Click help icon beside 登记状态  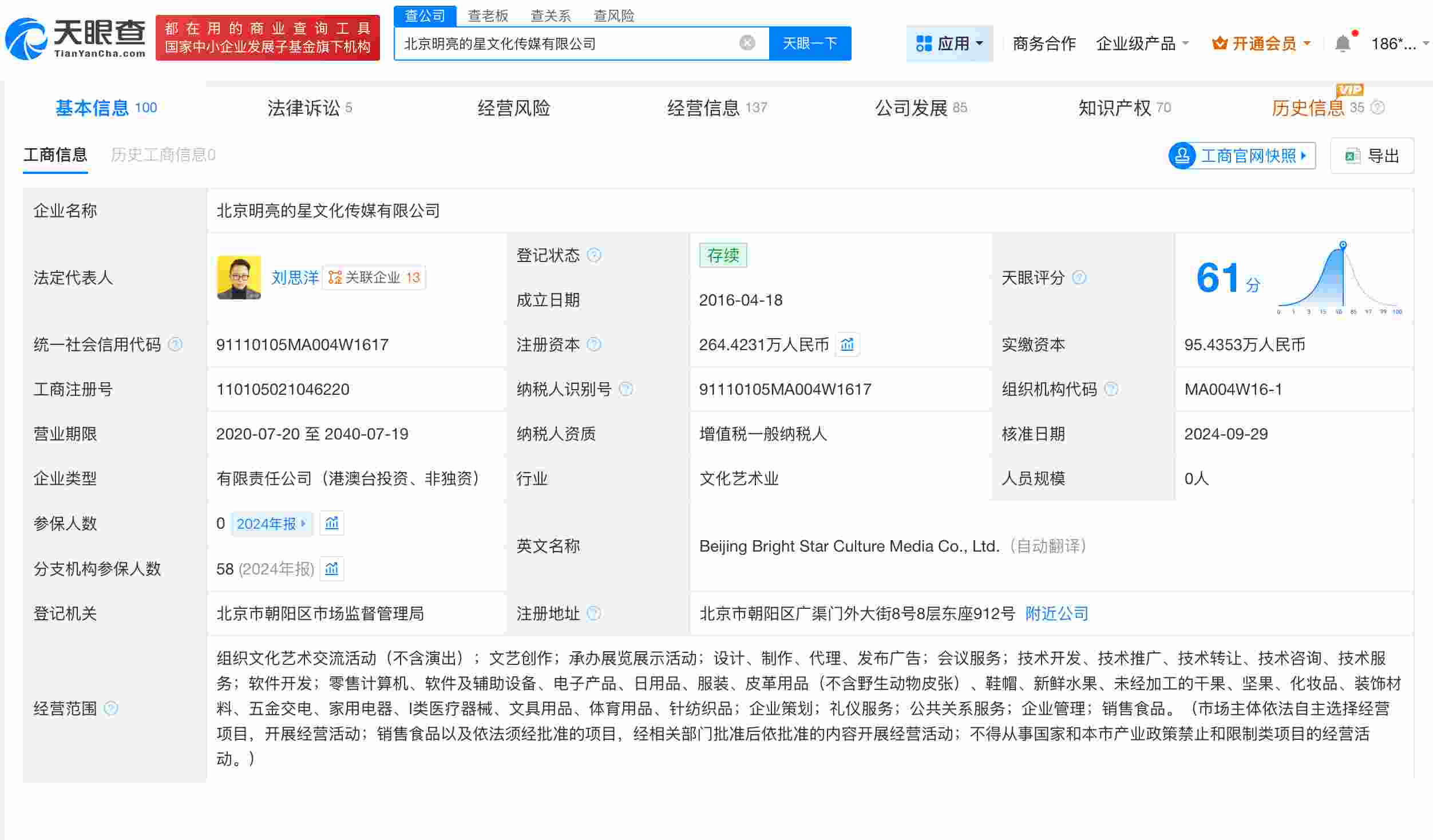pos(594,256)
